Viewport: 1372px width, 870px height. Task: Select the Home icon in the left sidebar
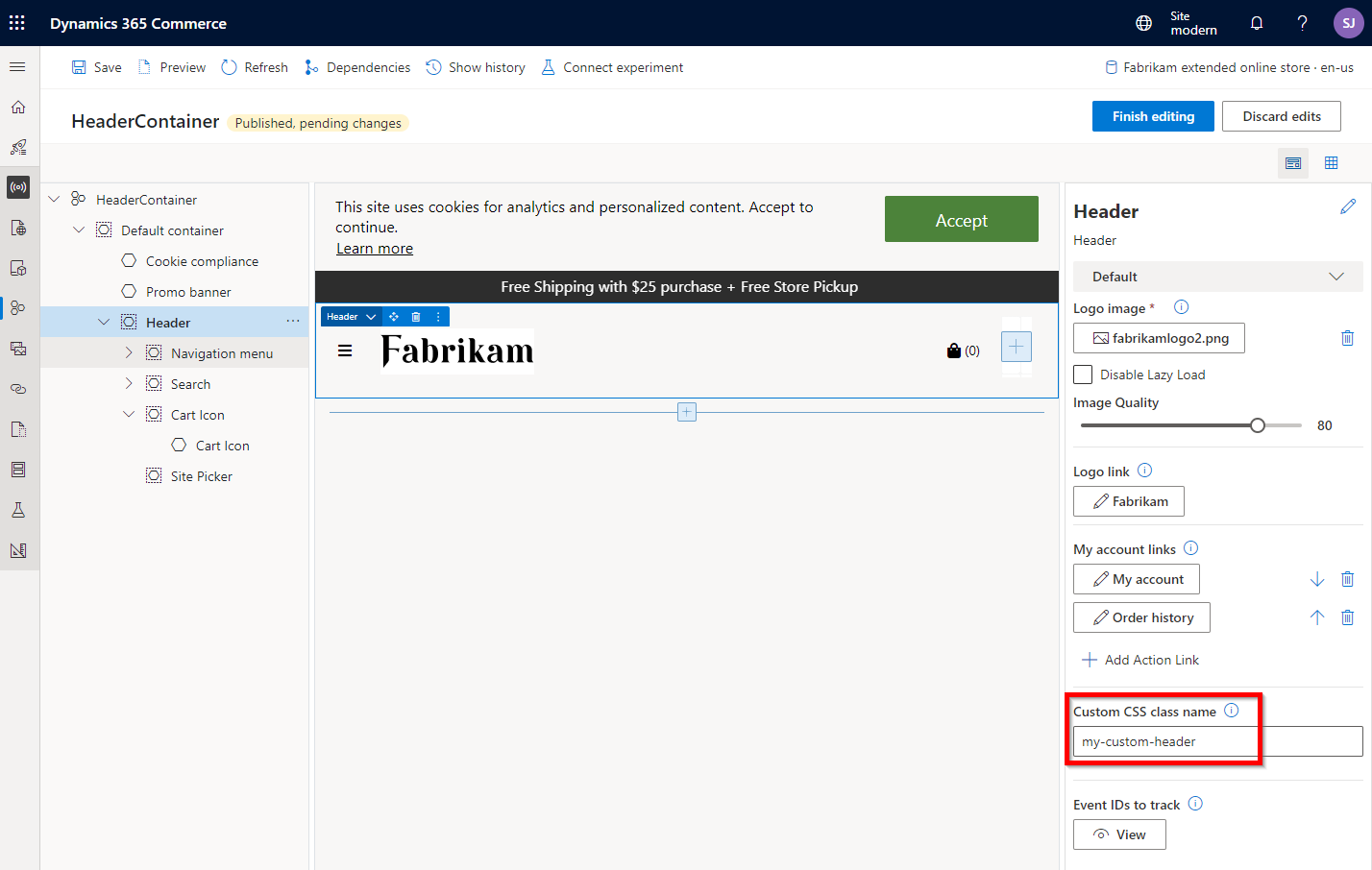[x=17, y=107]
